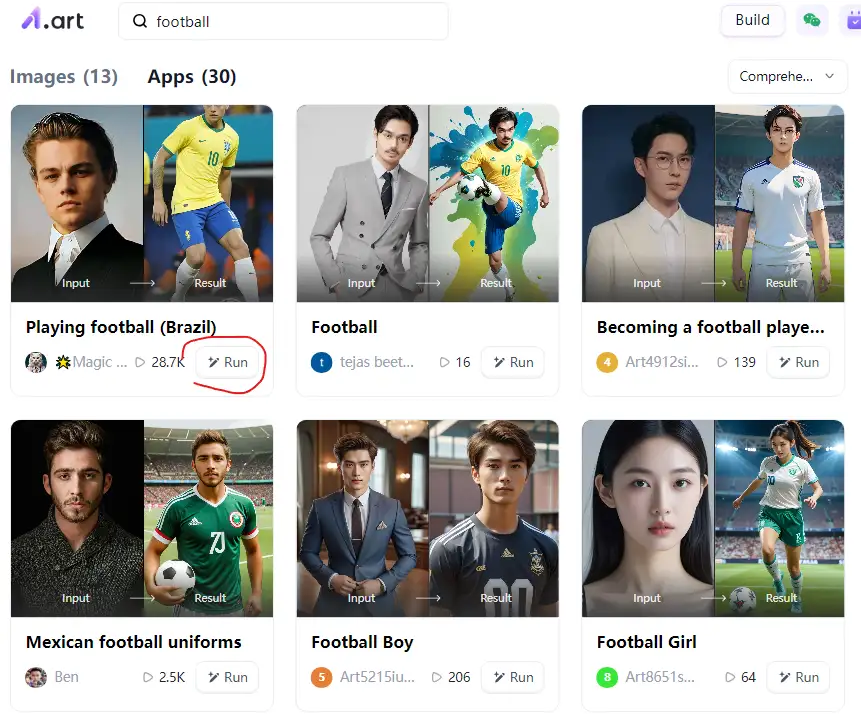Click the Art8651s author avatar

click(x=607, y=677)
